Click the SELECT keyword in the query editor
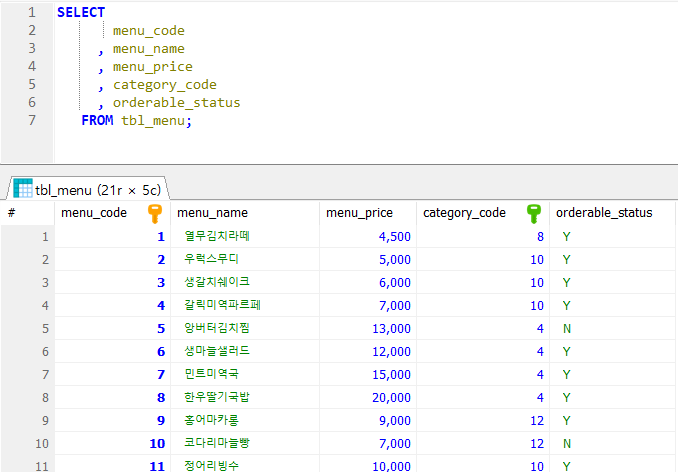Image resolution: width=678 pixels, height=472 pixels. pos(81,12)
